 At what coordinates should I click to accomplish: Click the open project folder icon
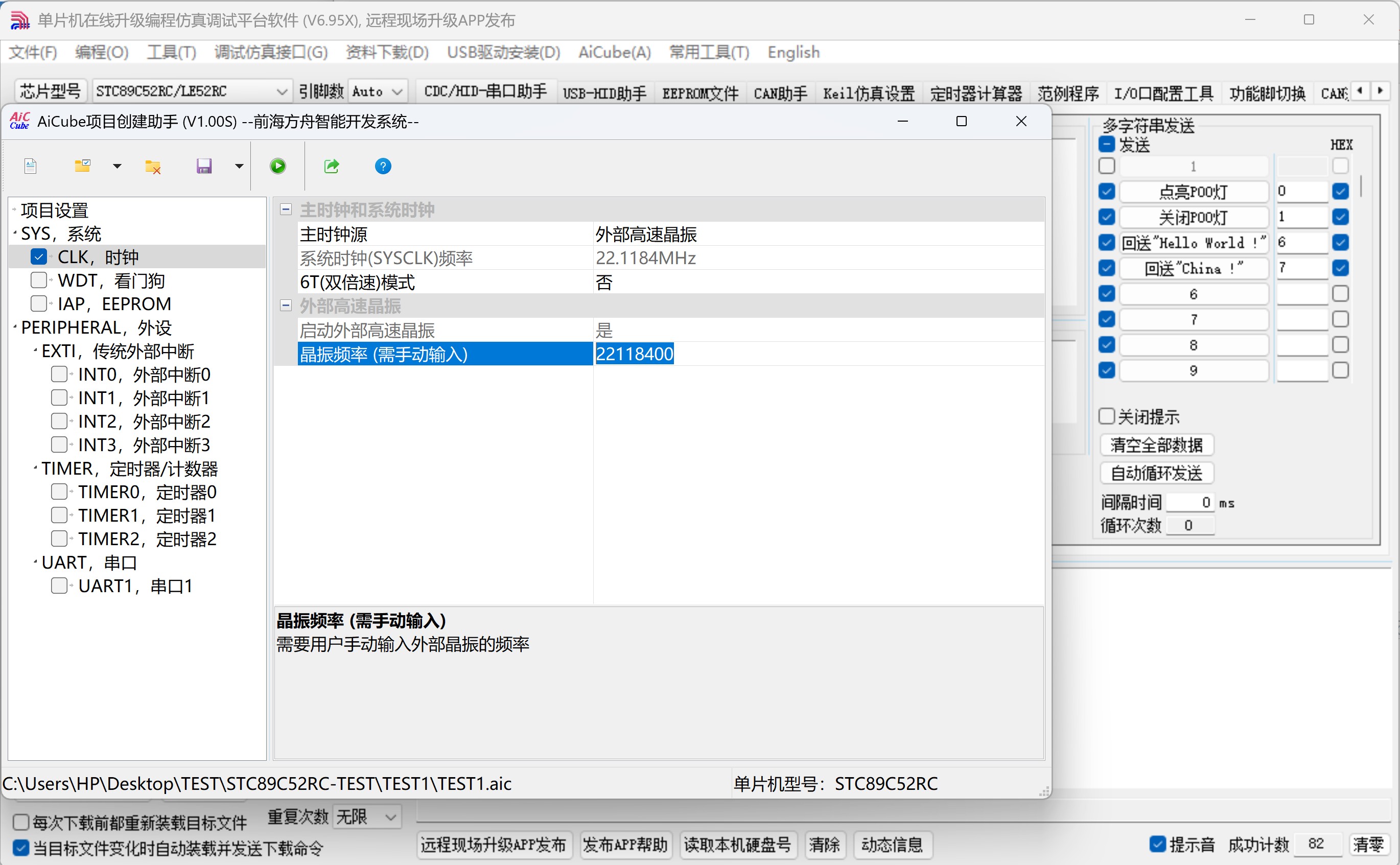[82, 166]
